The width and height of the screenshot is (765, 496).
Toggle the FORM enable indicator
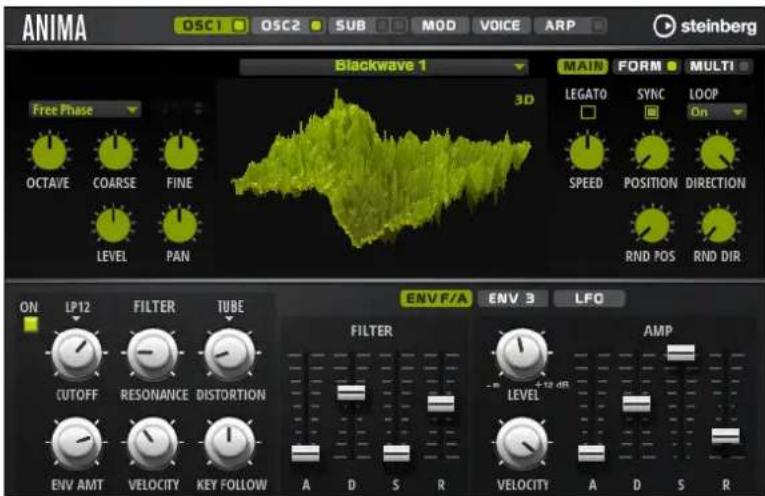[672, 66]
